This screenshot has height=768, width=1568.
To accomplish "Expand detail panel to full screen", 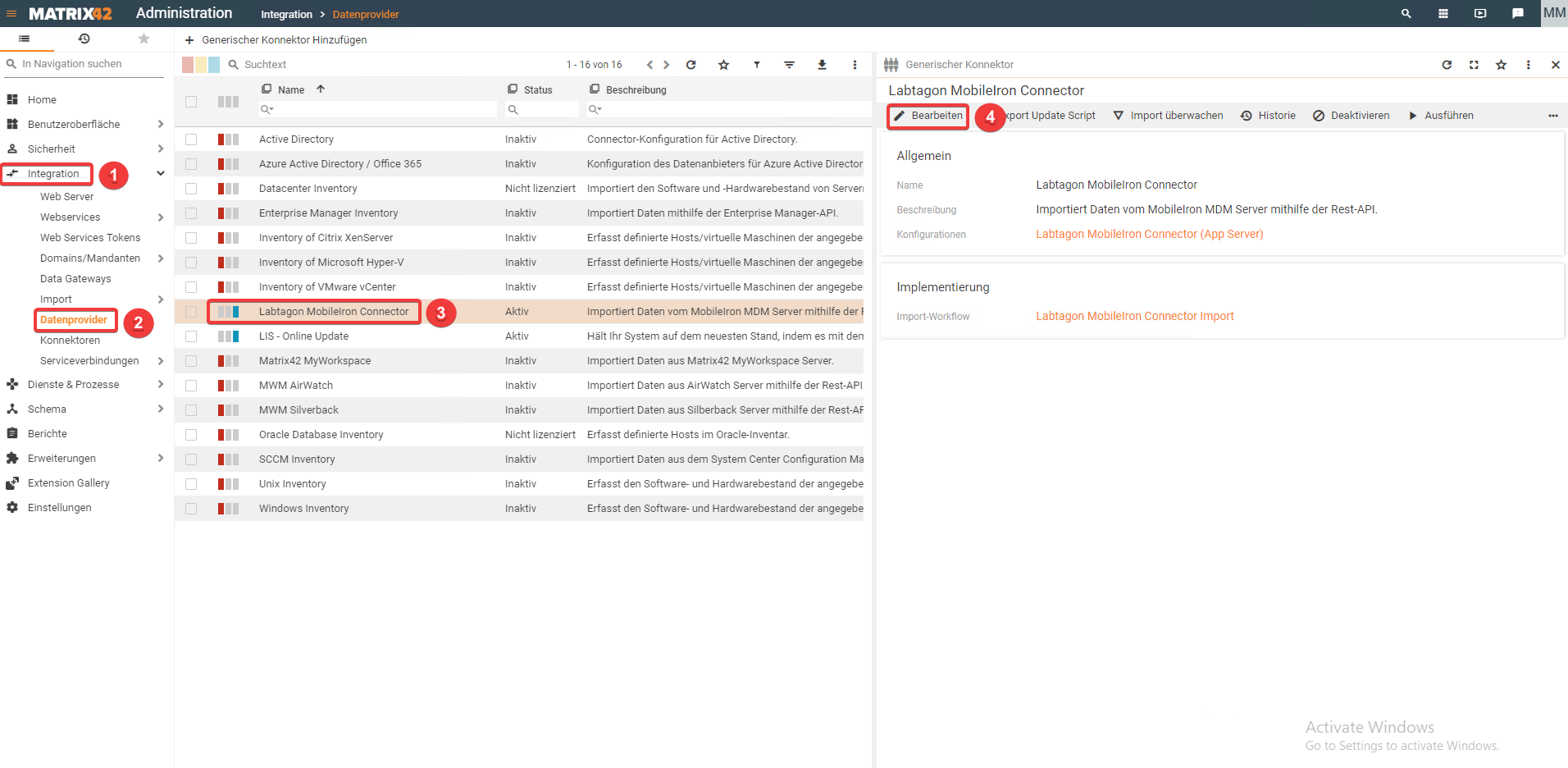I will coord(1474,65).
